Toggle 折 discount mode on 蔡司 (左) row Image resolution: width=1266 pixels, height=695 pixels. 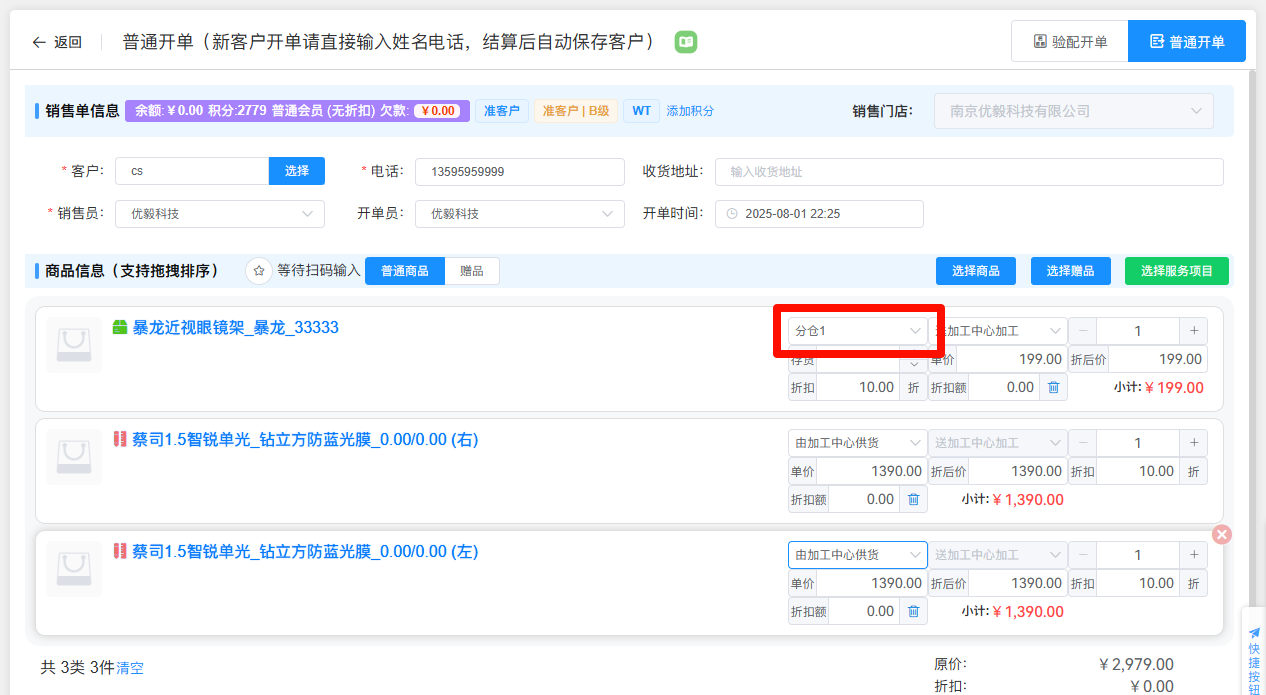tap(1193, 583)
